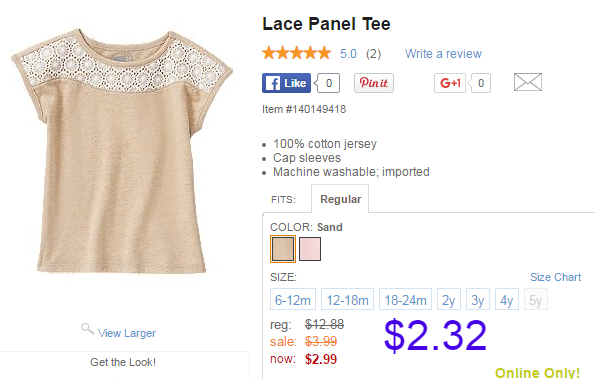The image size is (595, 379).
Task: Click the Facebook like count bubble
Action: pos(328,83)
